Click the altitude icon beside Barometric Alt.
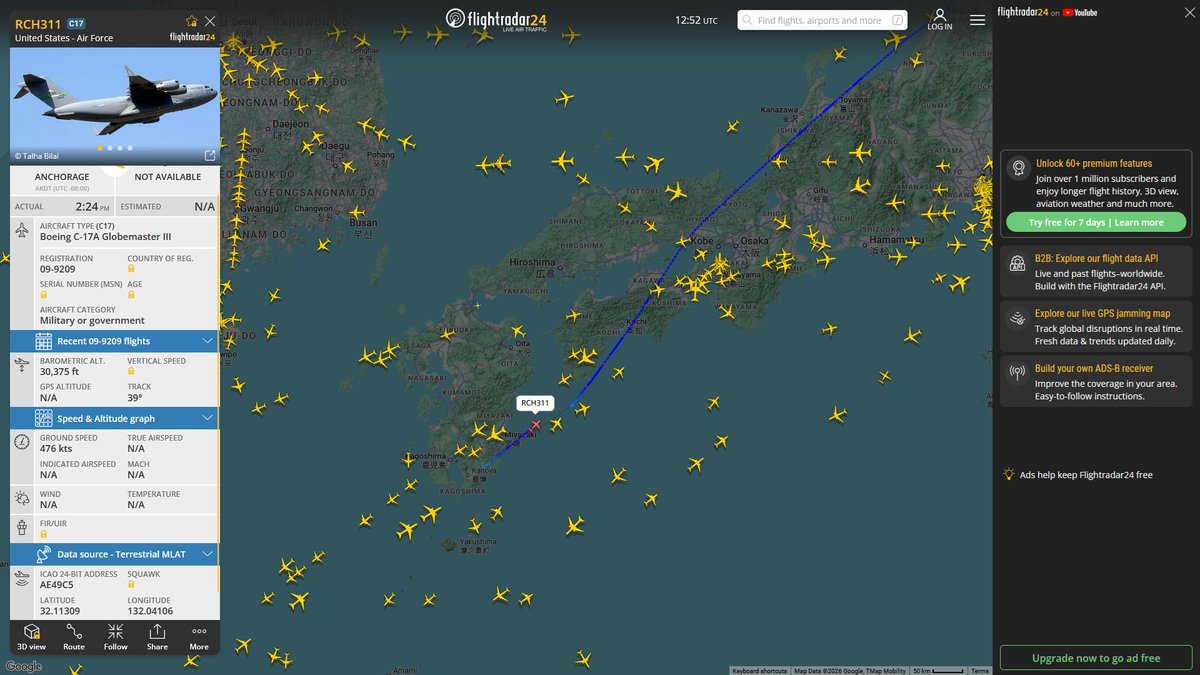 pos(22,365)
